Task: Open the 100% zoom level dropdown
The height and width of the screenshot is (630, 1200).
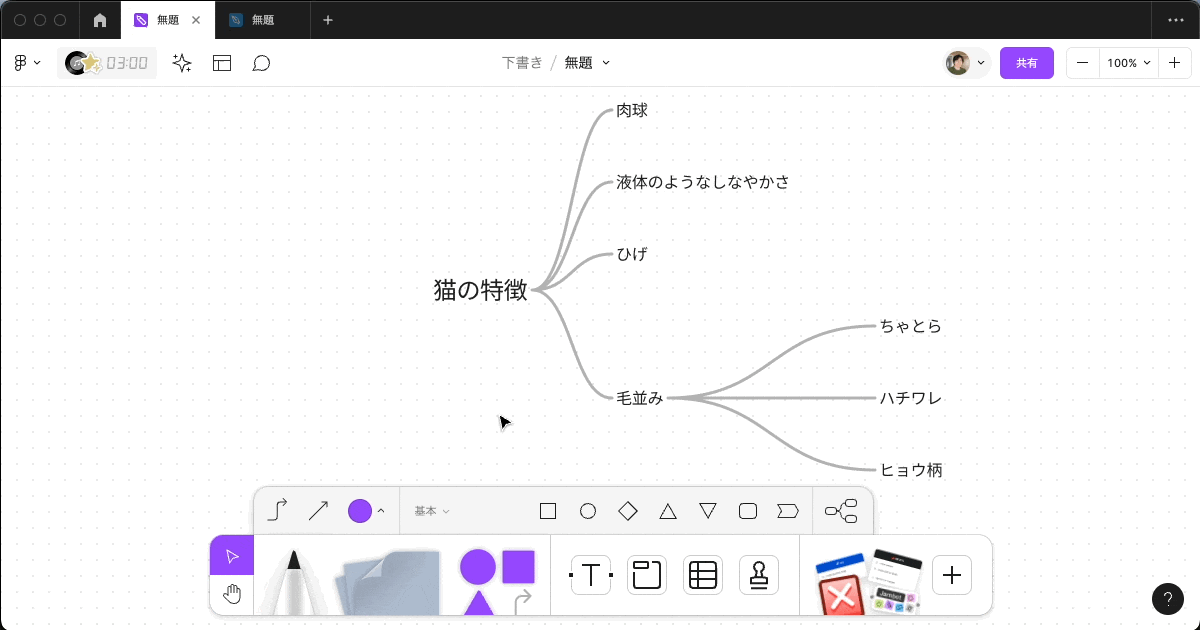Action: pos(1128,62)
